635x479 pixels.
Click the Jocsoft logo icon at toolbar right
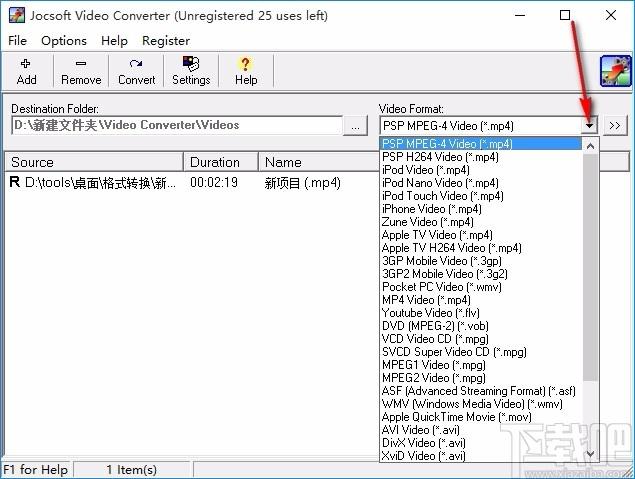[616, 71]
